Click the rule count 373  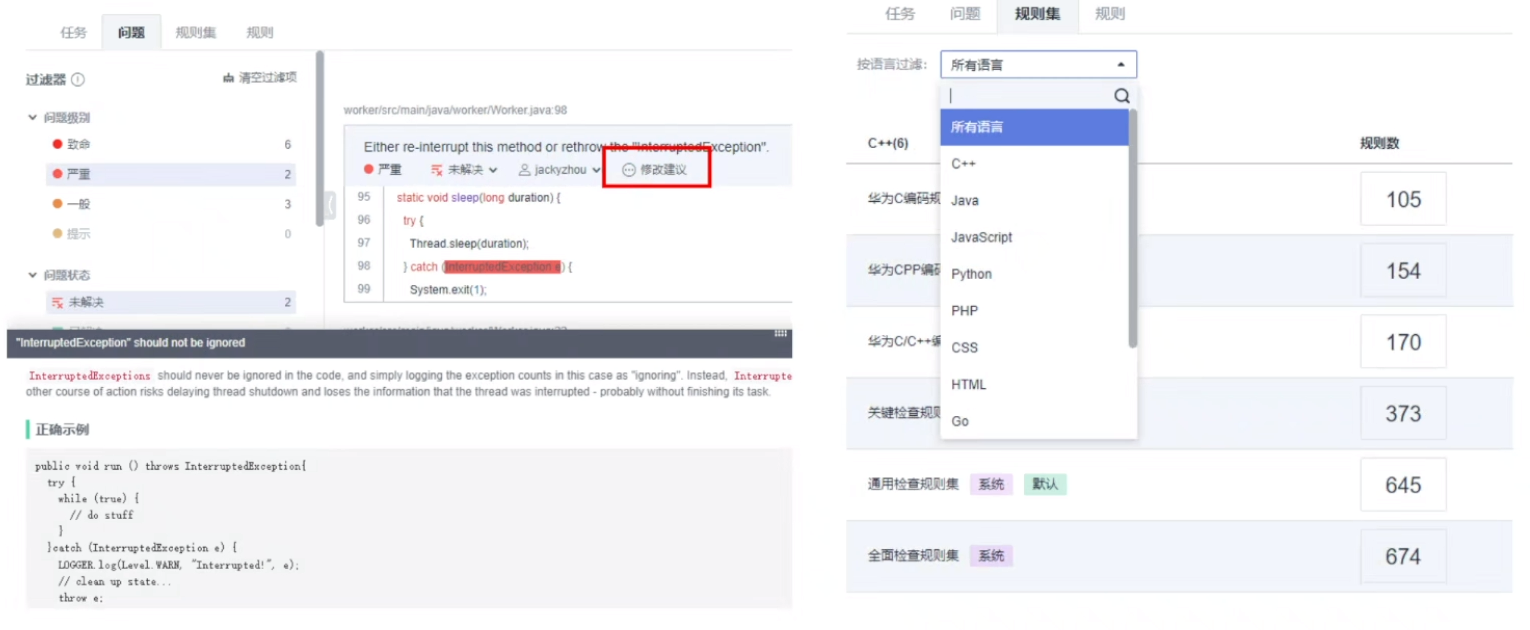coord(1403,413)
